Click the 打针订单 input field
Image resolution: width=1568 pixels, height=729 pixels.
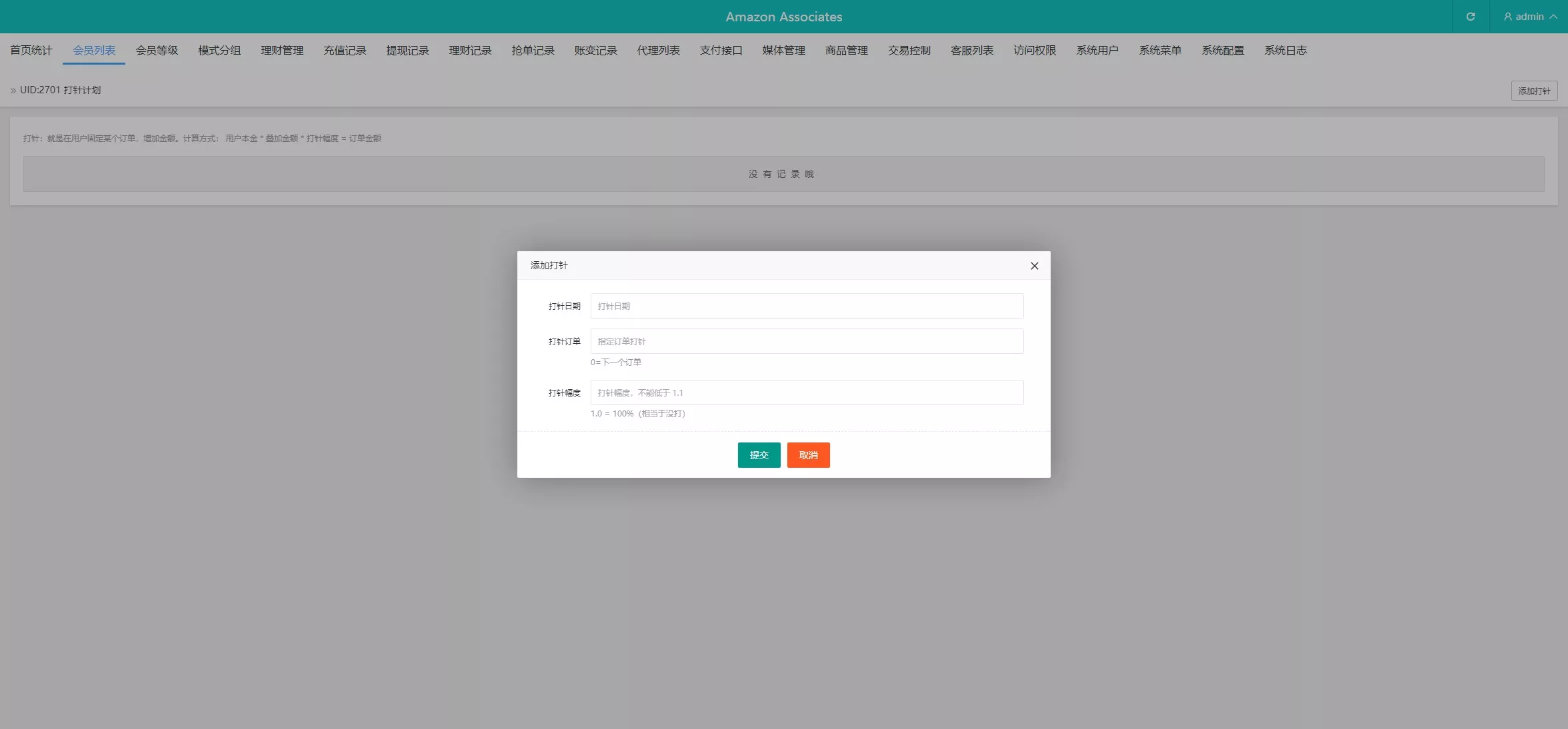click(x=807, y=341)
